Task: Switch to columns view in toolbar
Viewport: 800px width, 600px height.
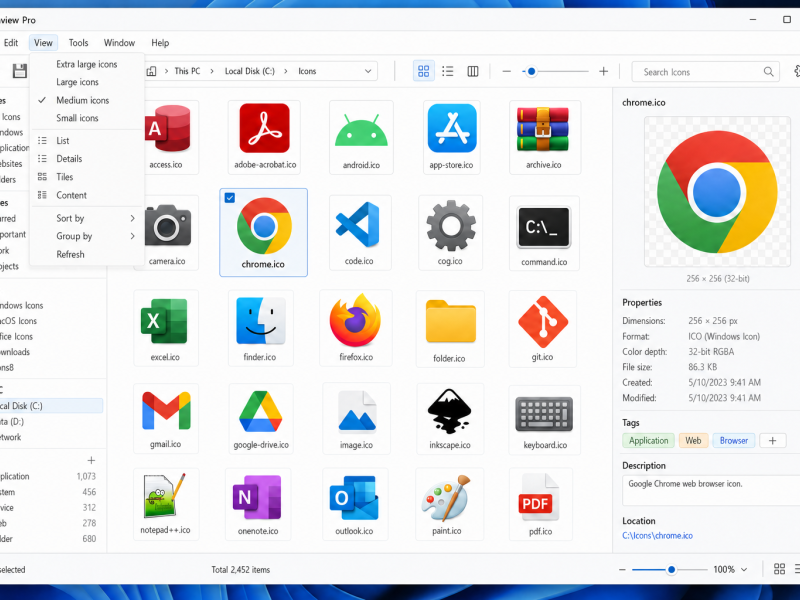Action: [x=472, y=71]
